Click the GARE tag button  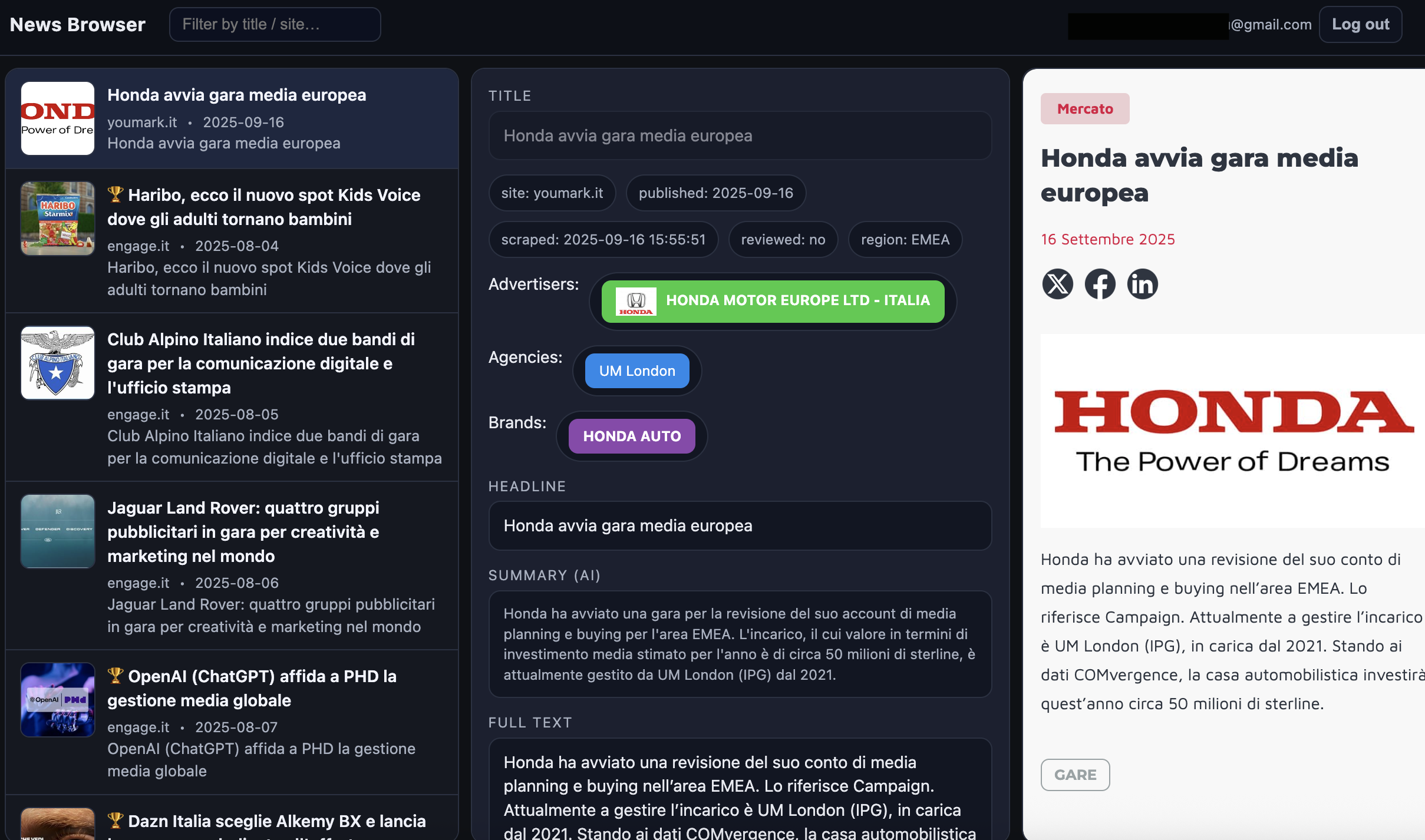click(x=1075, y=775)
